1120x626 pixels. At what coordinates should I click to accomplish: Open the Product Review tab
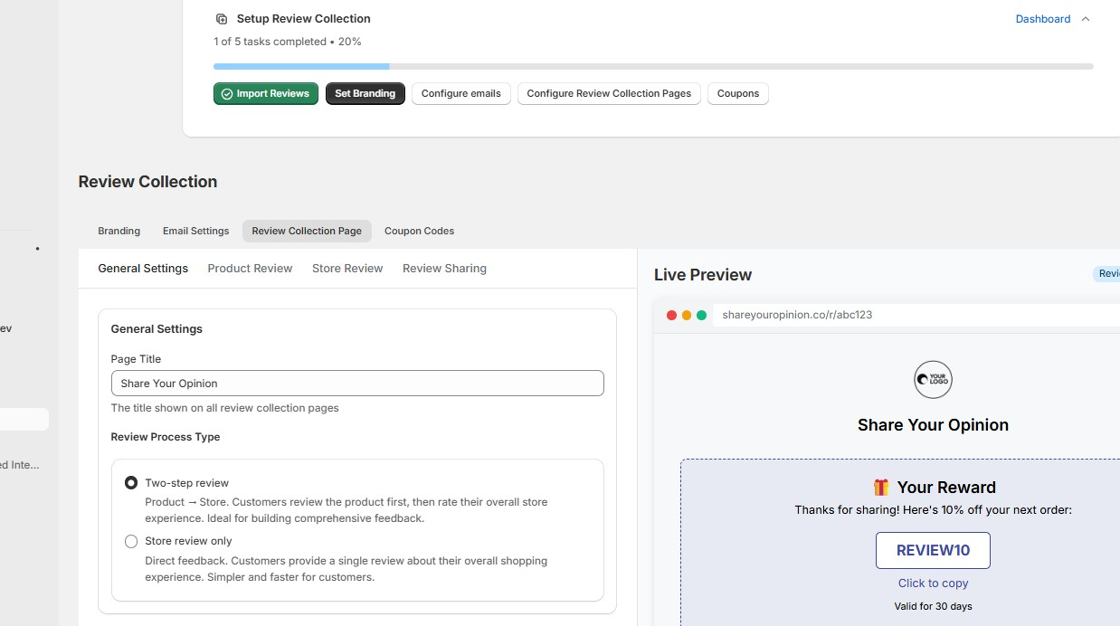pyautogui.click(x=249, y=268)
